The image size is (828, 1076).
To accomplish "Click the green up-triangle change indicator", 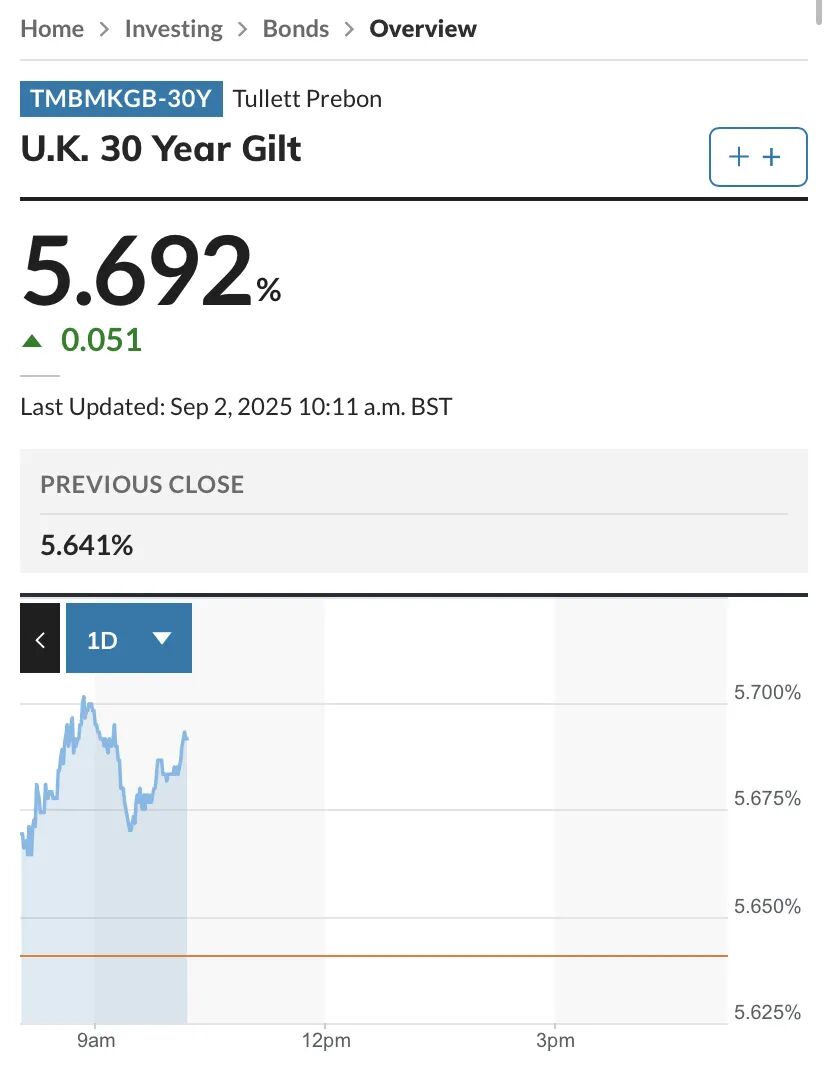I will (32, 341).
